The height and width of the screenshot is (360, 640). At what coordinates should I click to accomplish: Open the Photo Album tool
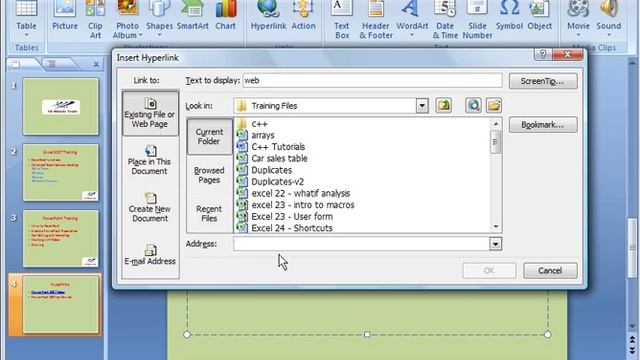[x=127, y=20]
